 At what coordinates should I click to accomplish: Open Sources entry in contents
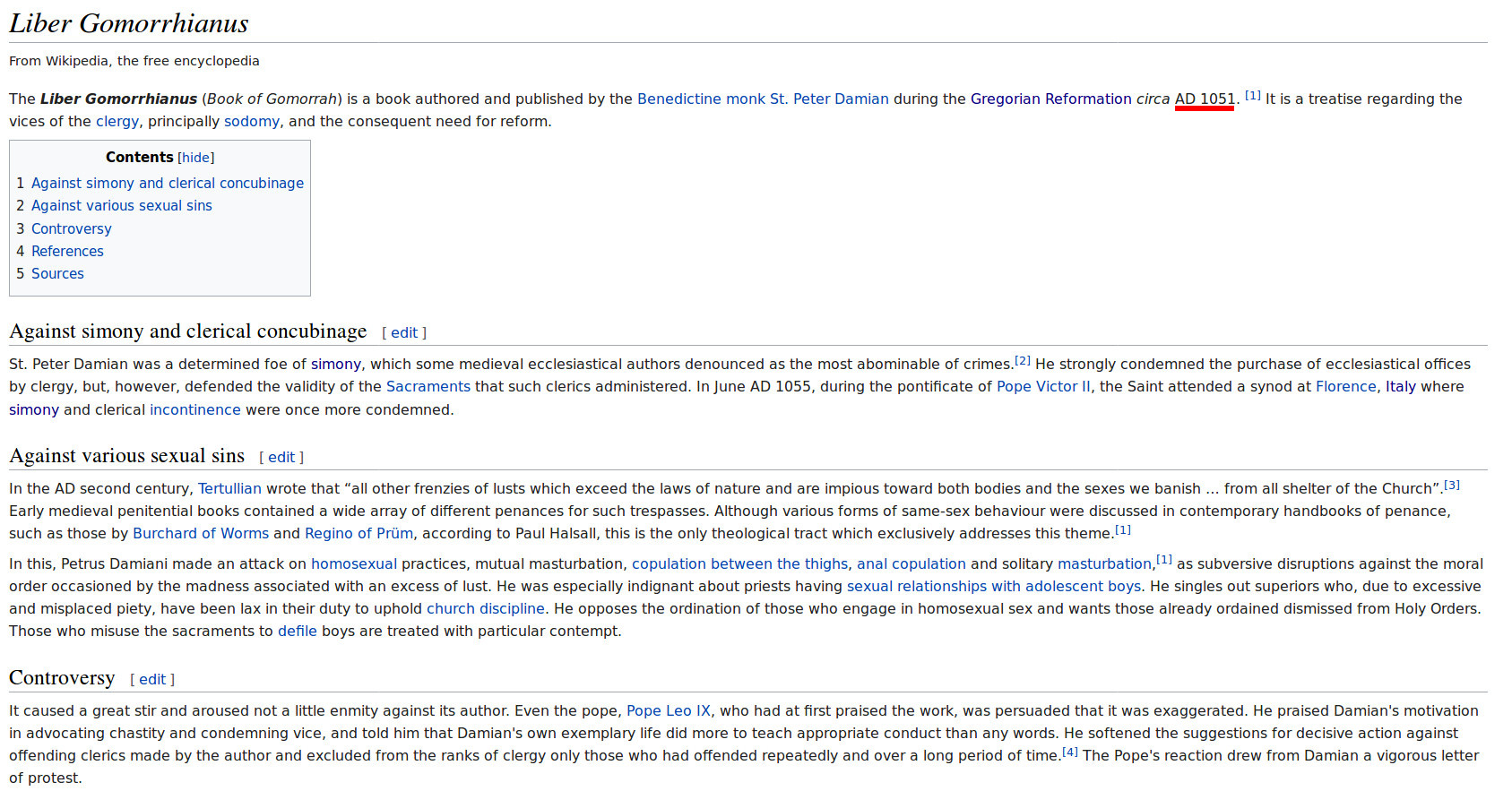point(57,273)
